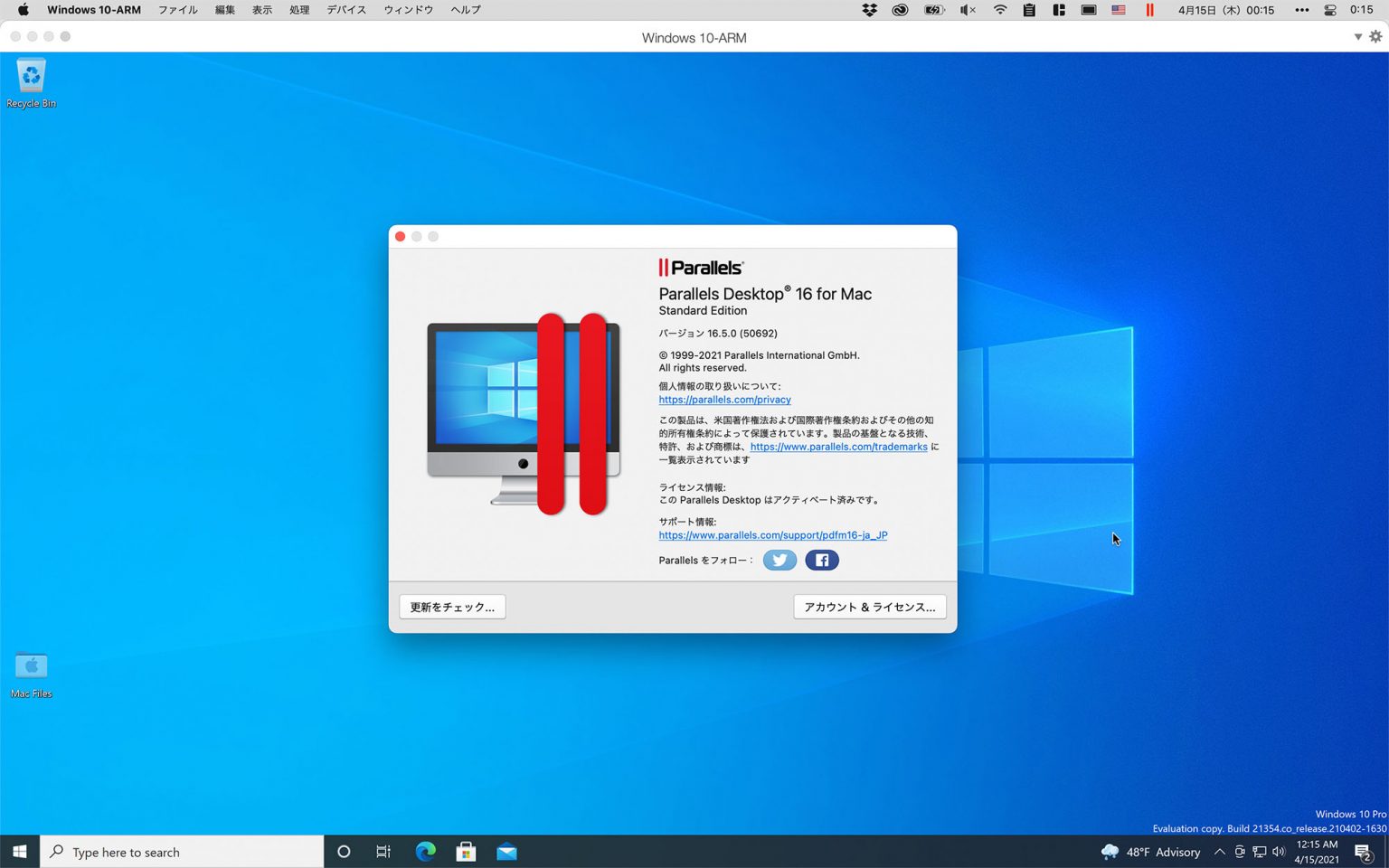The image size is (1389, 868).
Task: Click the network icon in the tray
Action: coord(1259,852)
